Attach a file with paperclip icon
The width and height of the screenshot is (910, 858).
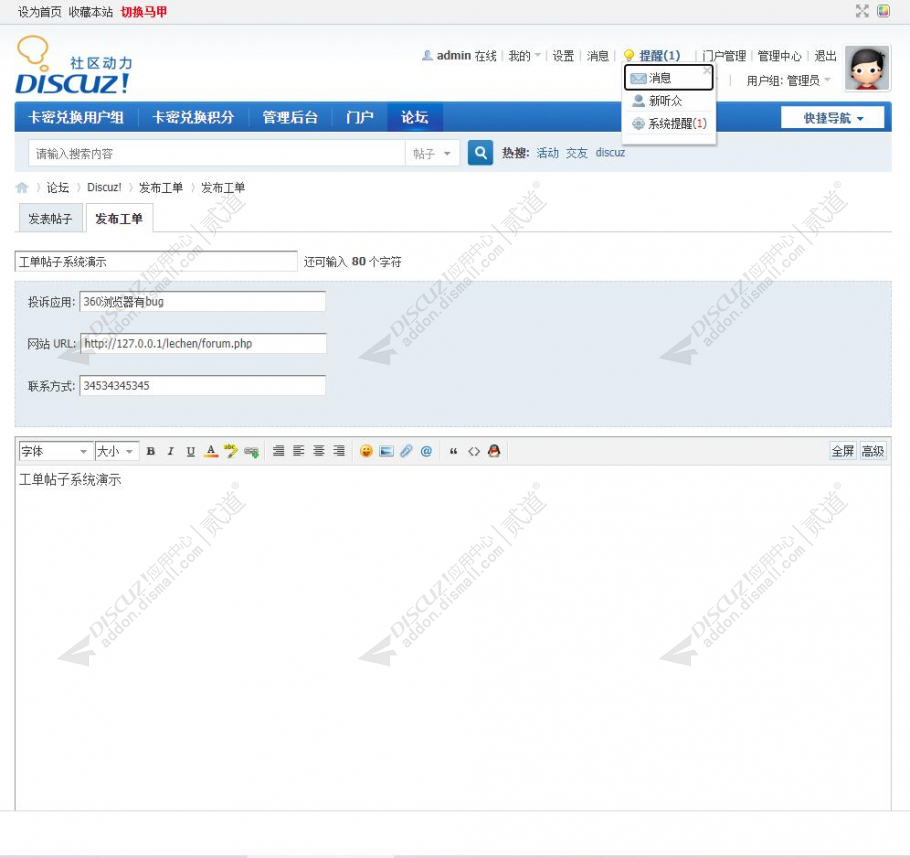[406, 451]
